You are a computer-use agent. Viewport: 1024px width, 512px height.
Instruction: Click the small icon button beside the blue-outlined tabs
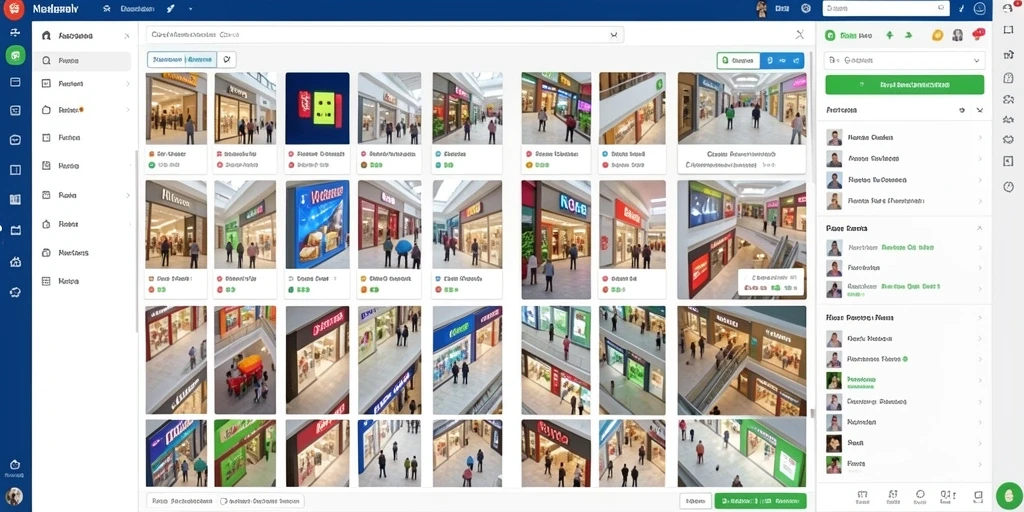click(x=227, y=59)
